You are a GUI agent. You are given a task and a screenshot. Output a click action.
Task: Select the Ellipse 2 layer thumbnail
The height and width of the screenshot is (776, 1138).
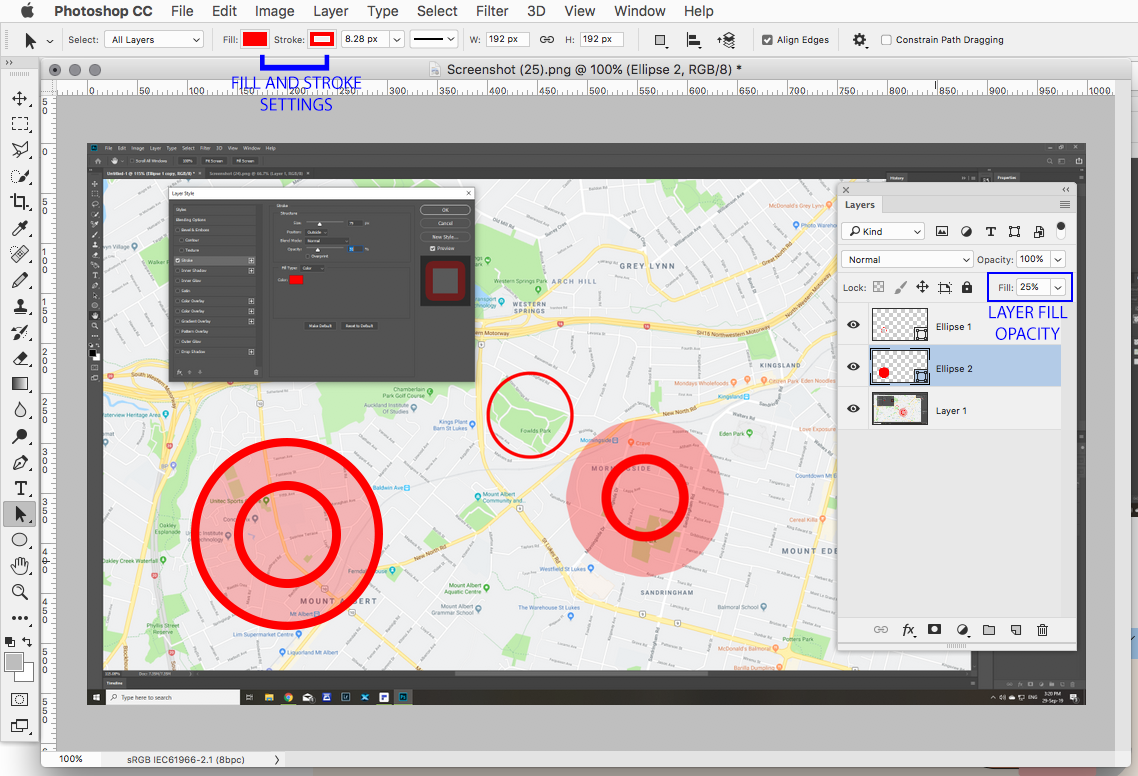(x=899, y=366)
